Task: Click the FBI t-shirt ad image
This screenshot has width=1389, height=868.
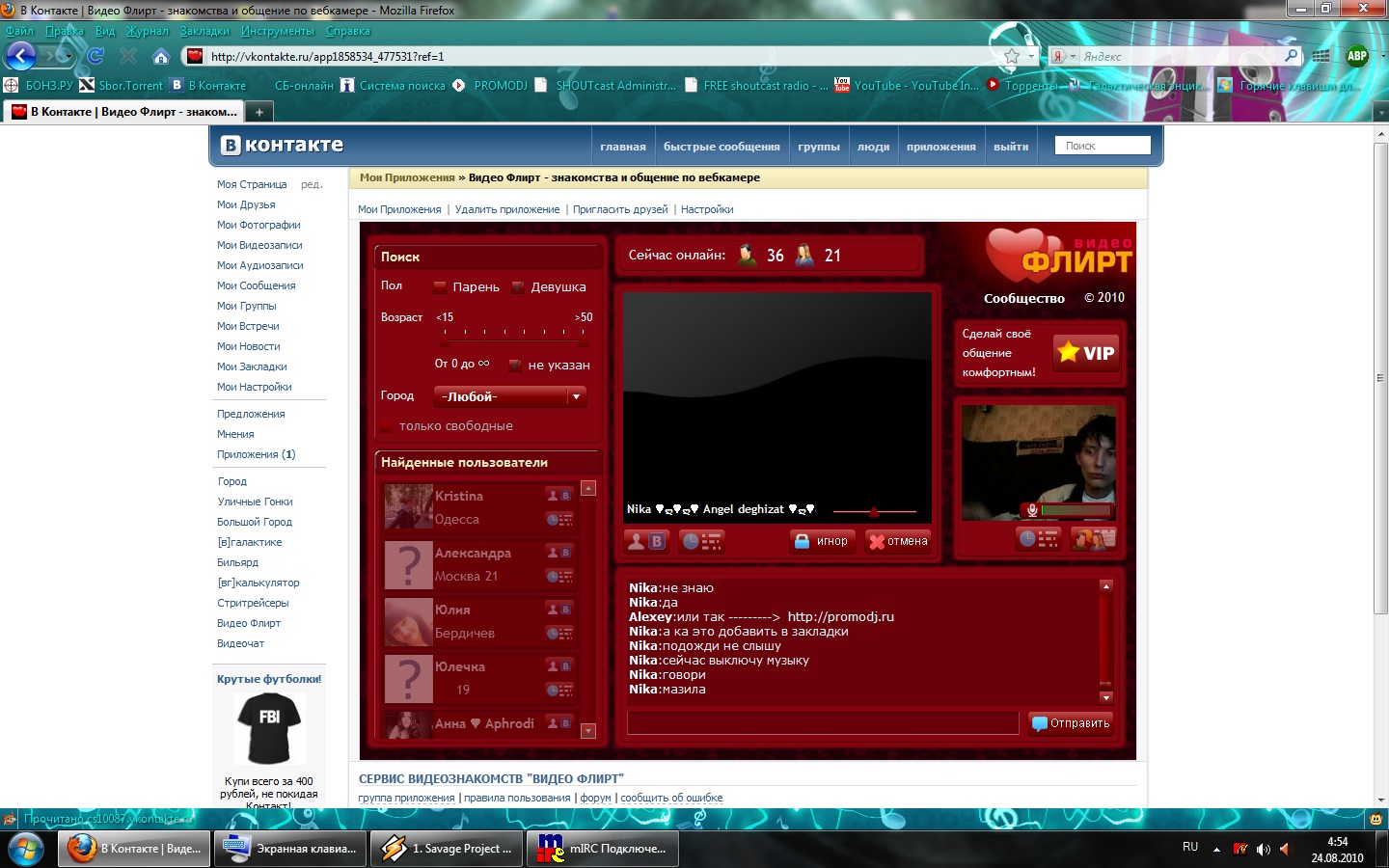Action: click(x=269, y=728)
